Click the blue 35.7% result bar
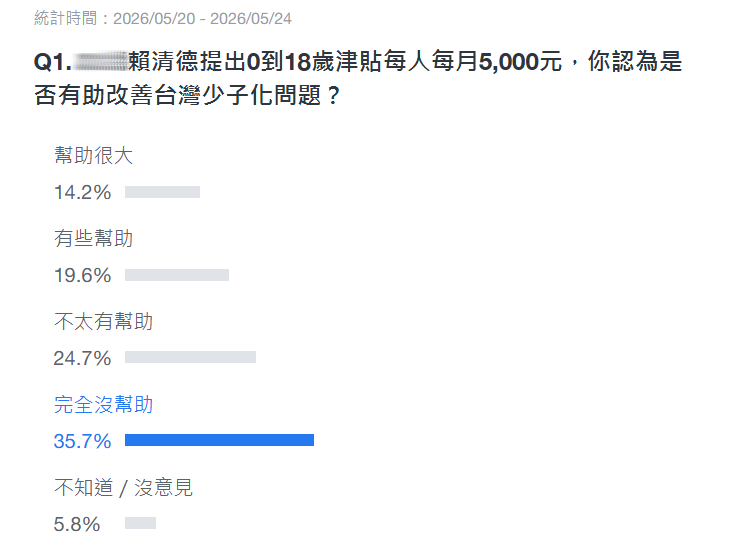The height and width of the screenshot is (552, 738). (x=219, y=440)
